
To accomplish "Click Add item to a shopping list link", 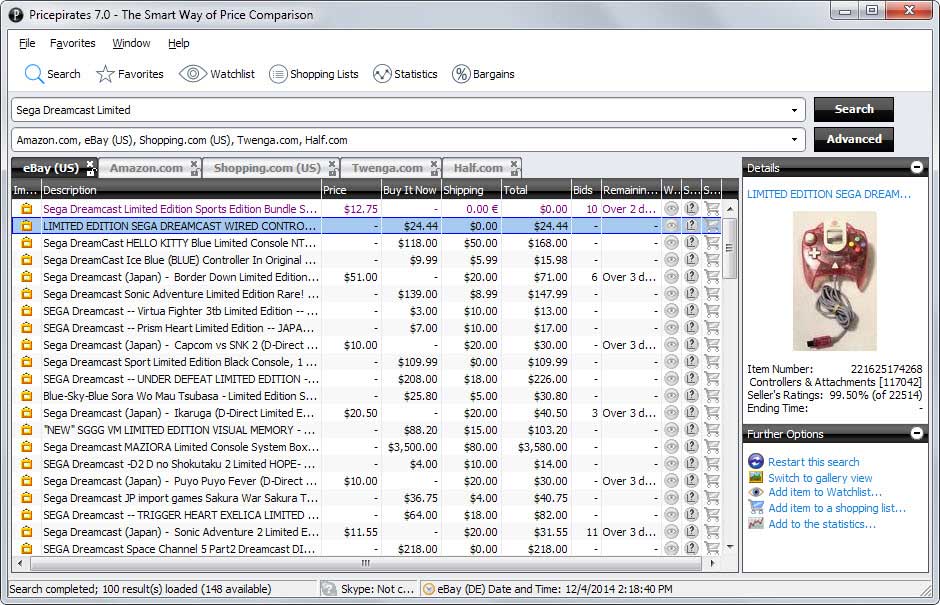I will [x=837, y=508].
